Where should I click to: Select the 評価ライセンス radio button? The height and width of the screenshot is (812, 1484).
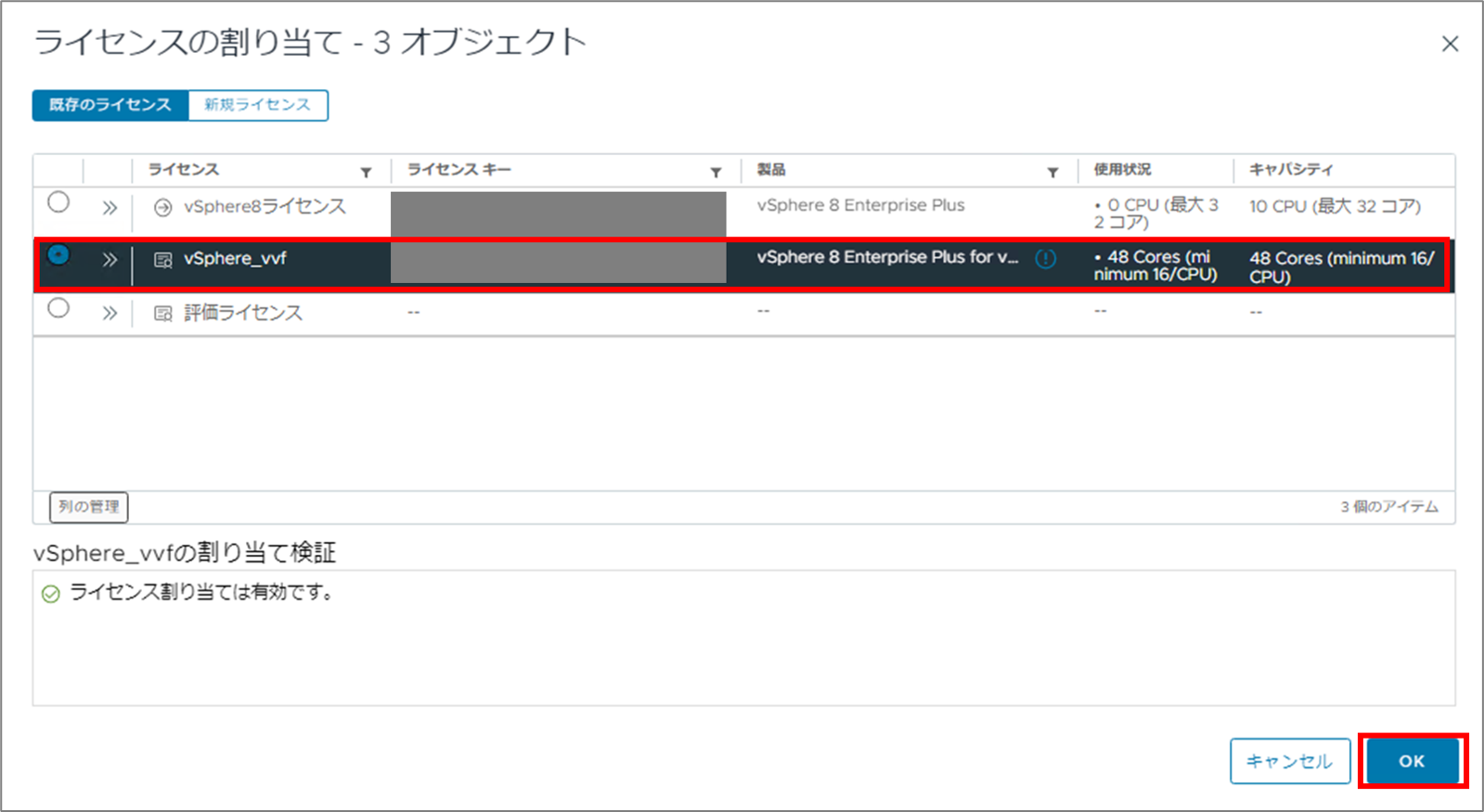click(x=58, y=308)
